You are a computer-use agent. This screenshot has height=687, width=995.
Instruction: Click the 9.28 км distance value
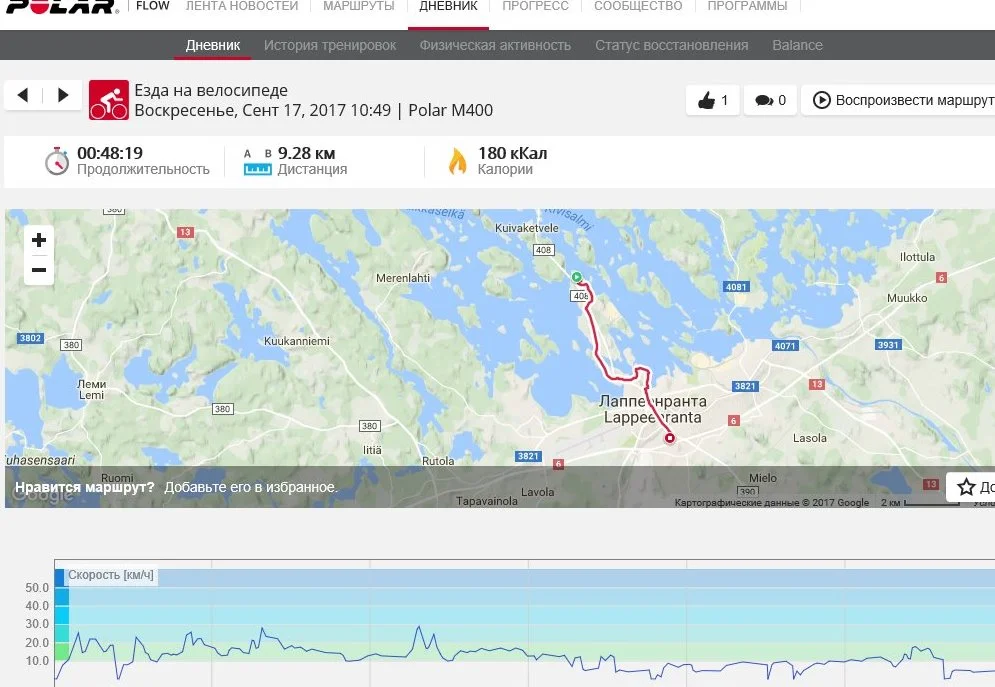[306, 153]
